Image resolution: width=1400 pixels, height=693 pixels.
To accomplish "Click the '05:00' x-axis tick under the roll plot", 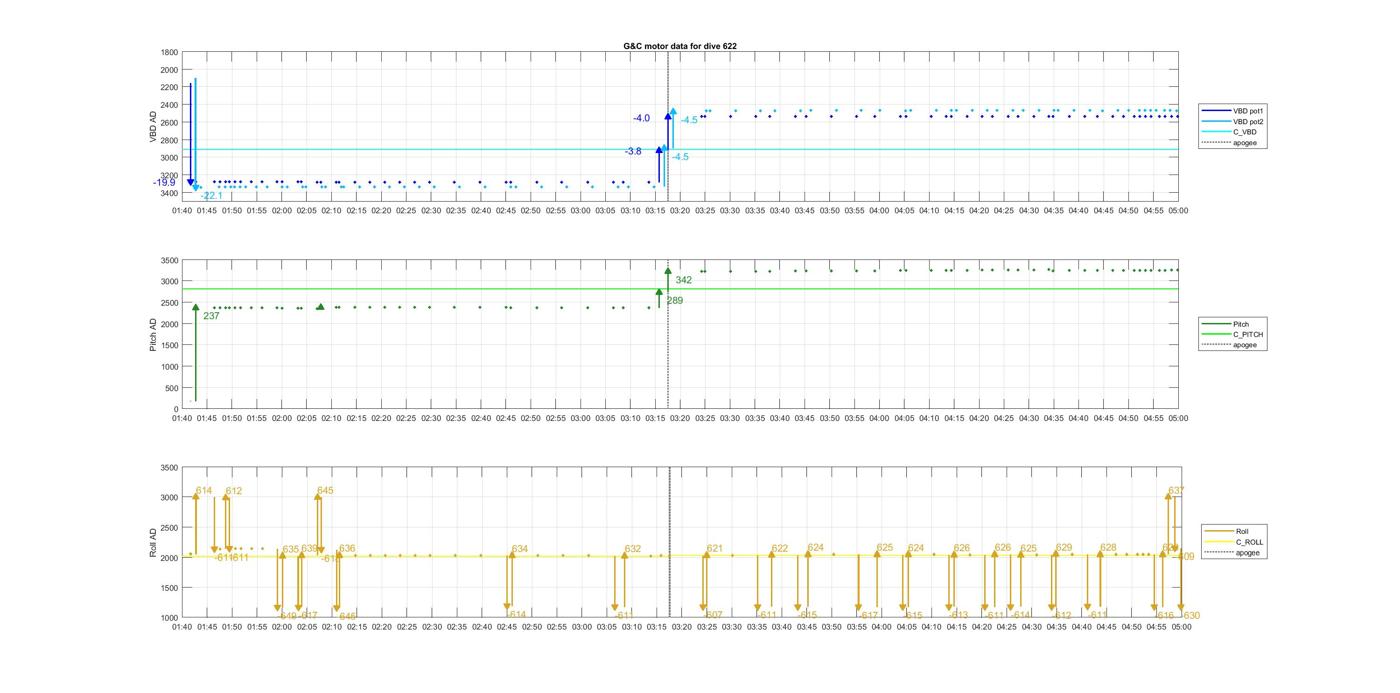I will (1180, 627).
